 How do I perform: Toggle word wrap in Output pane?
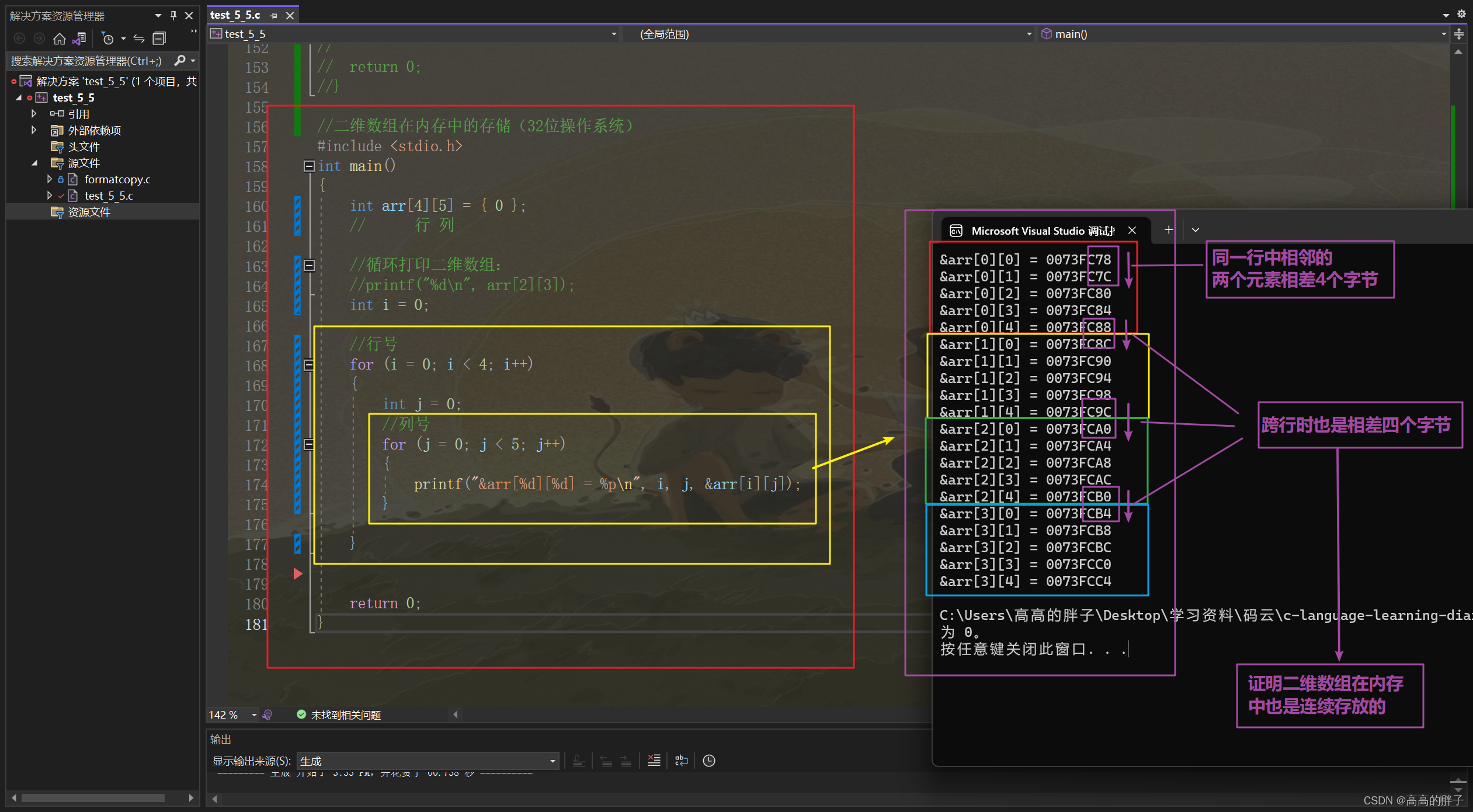(x=682, y=761)
